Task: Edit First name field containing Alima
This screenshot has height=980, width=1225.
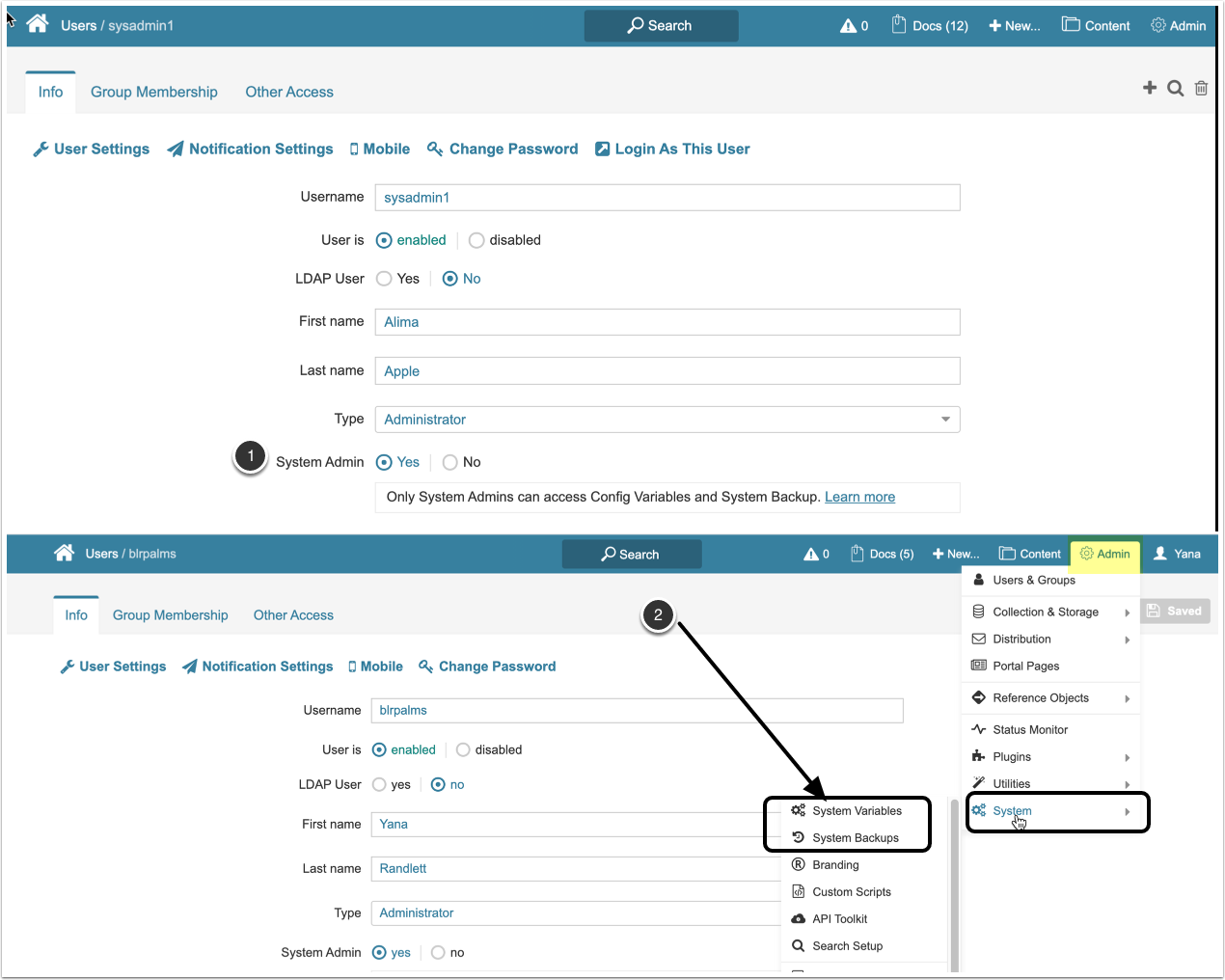Action: click(x=667, y=322)
